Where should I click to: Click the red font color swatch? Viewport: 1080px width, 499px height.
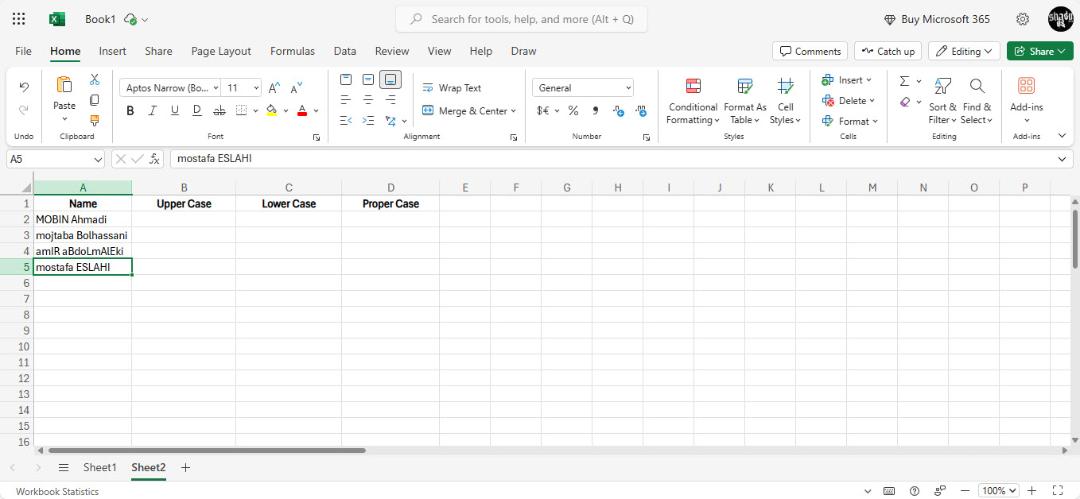[302, 110]
